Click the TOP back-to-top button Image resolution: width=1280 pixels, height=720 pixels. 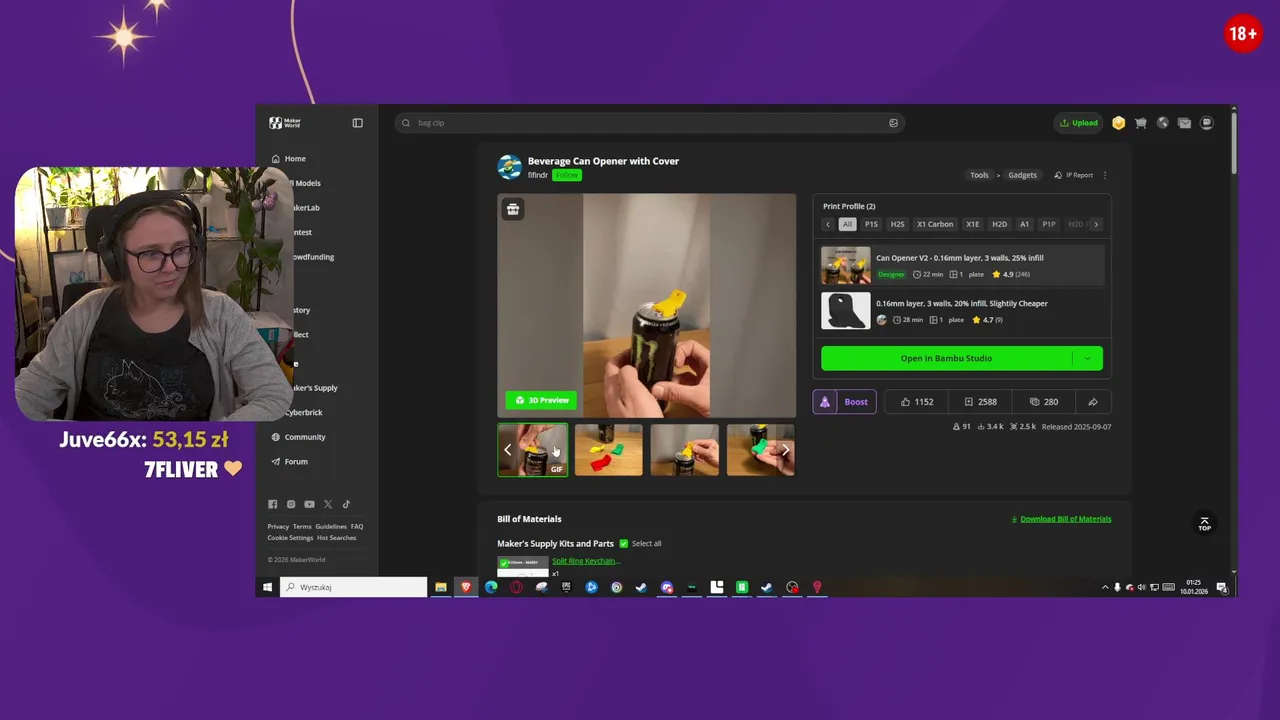pos(1204,523)
